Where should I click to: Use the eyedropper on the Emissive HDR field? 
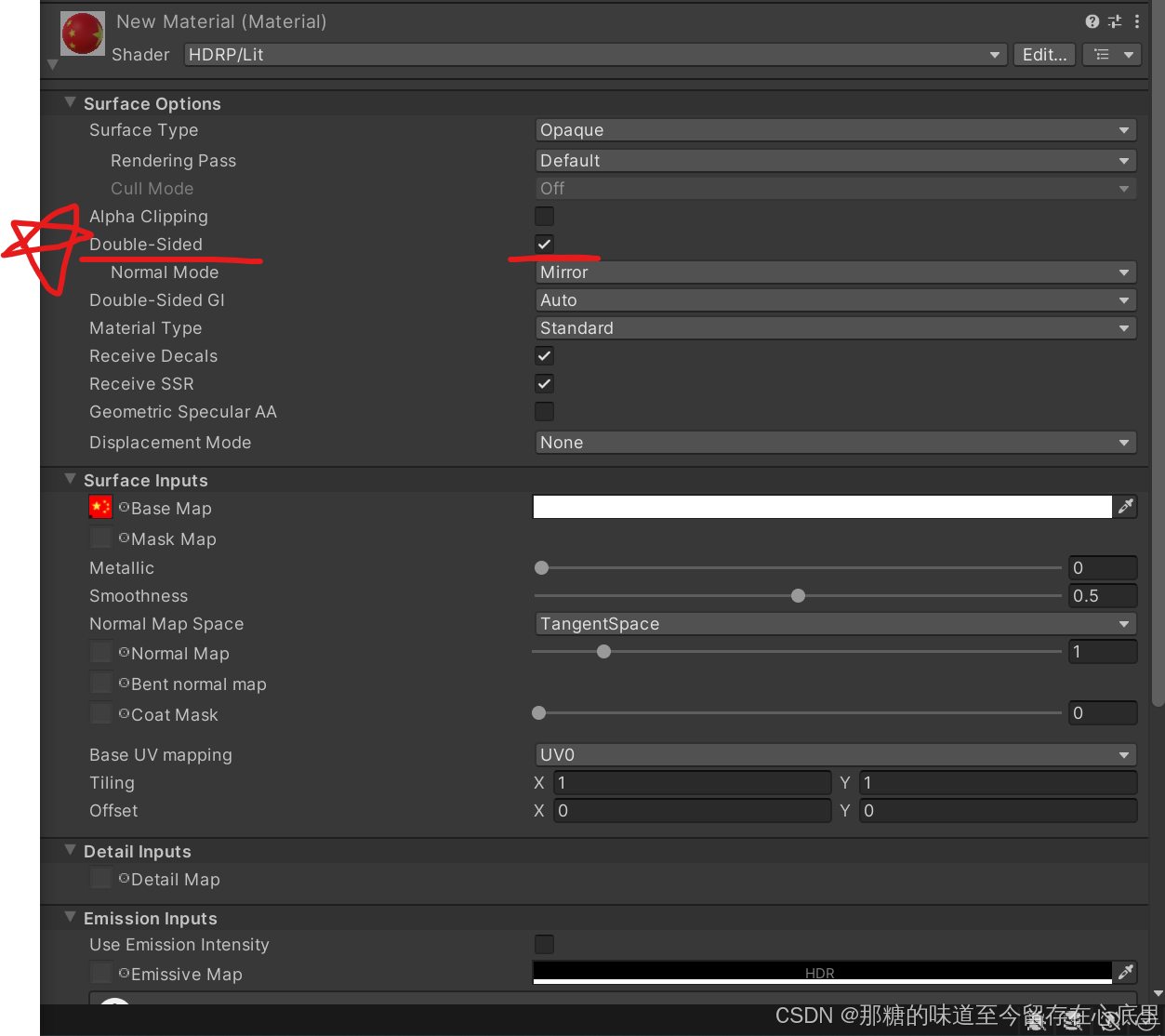pyautogui.click(x=1125, y=972)
